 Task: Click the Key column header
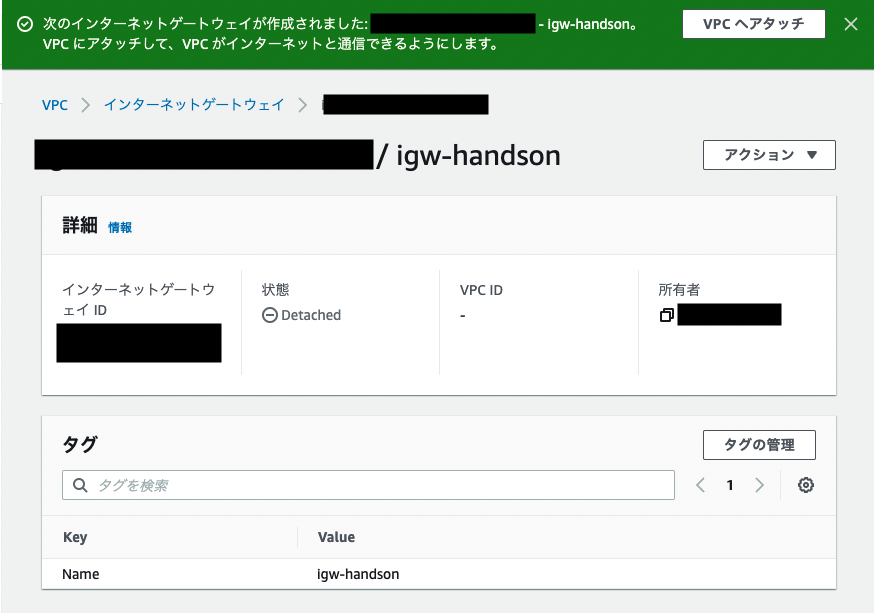point(74,537)
